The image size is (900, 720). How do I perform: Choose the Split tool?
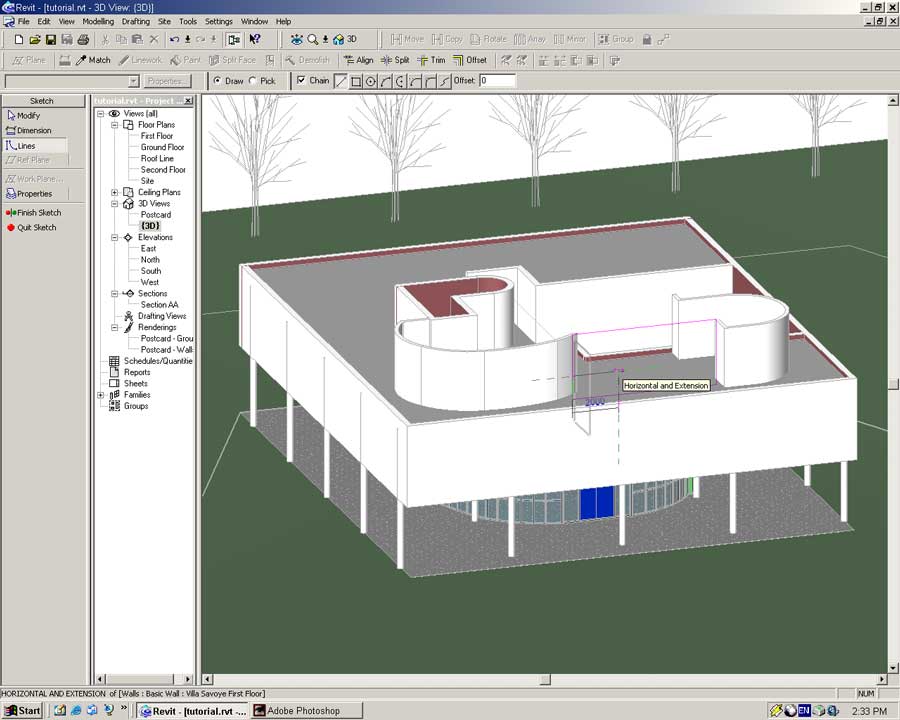point(395,60)
